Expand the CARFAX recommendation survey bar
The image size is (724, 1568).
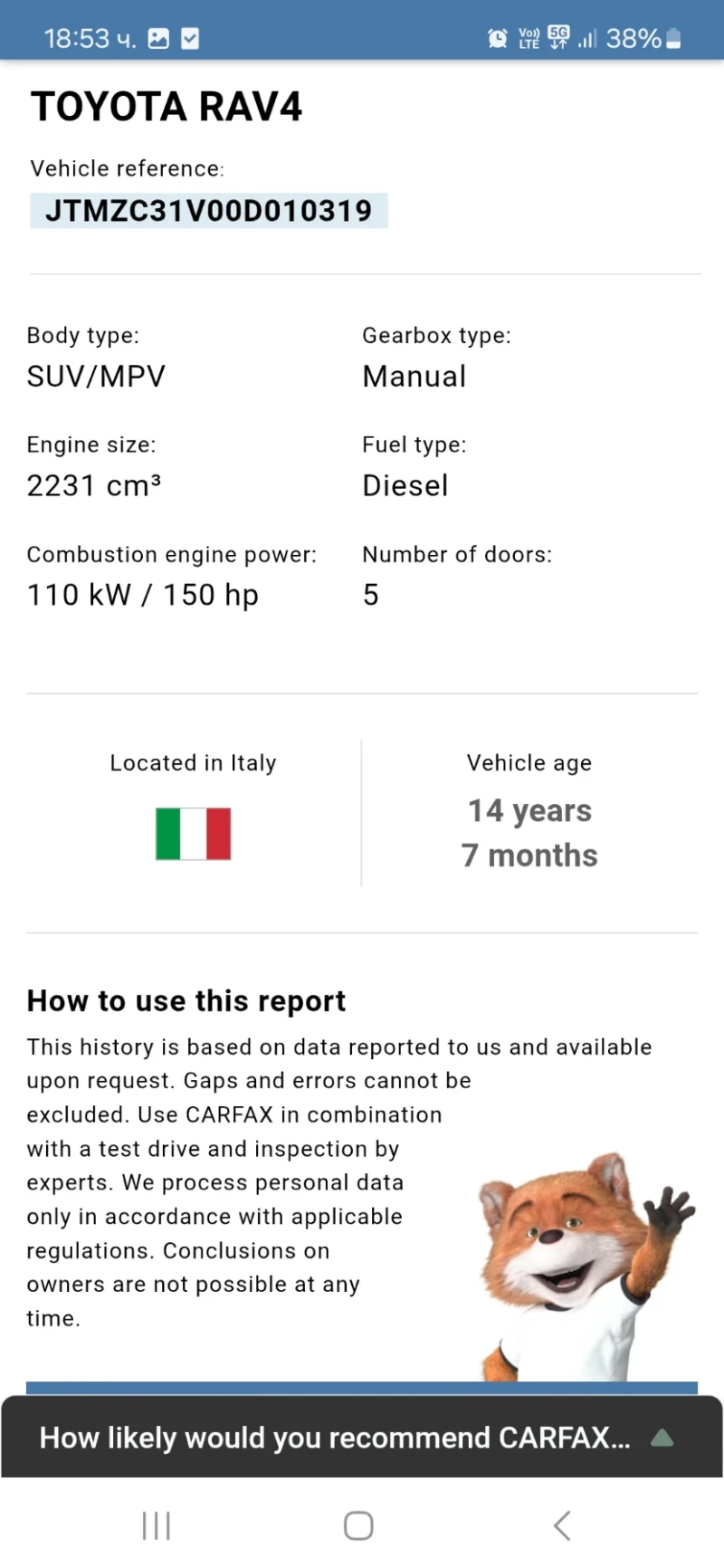[x=335, y=1438]
